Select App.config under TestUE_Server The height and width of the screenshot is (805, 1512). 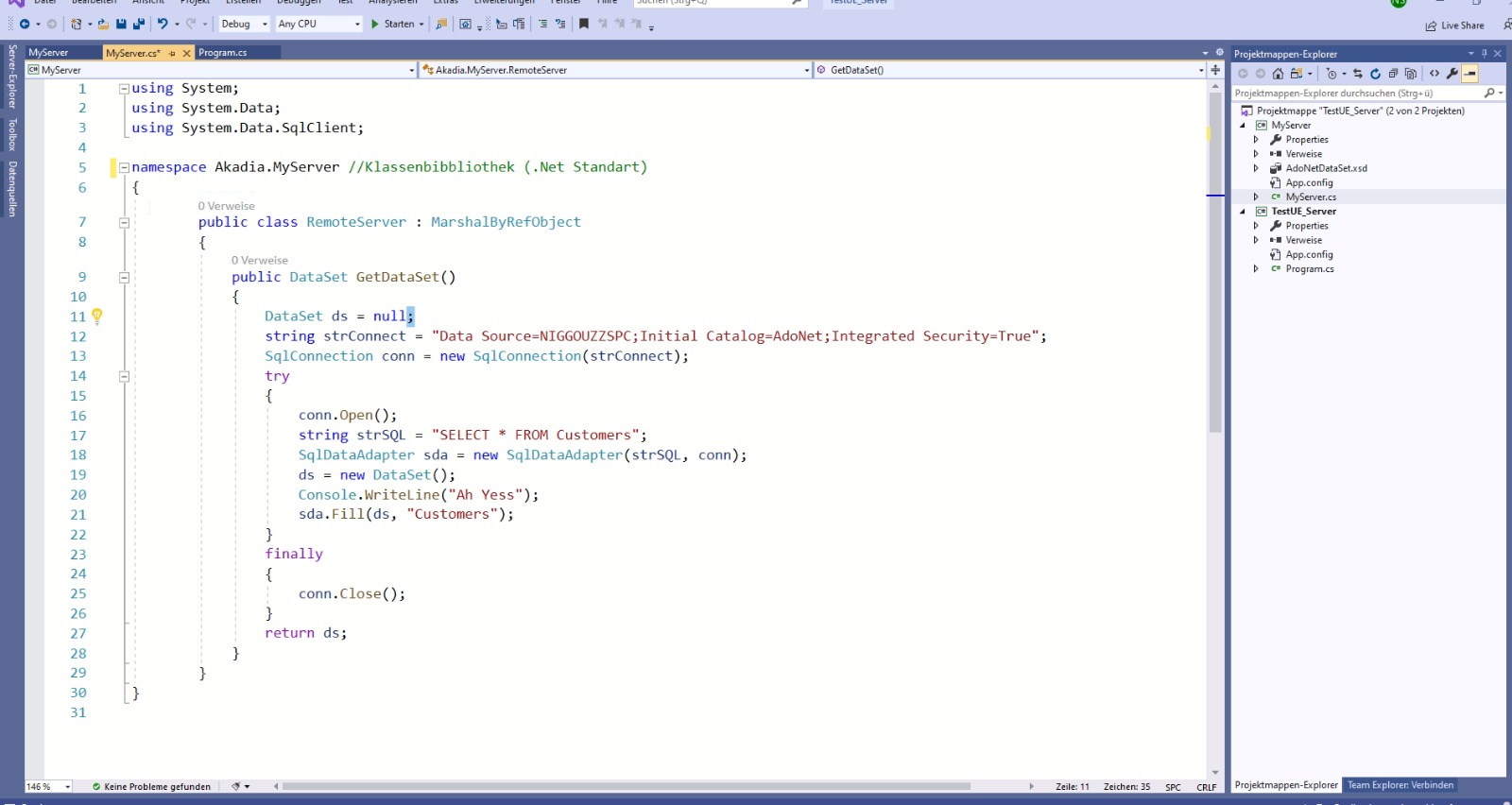point(1309,255)
